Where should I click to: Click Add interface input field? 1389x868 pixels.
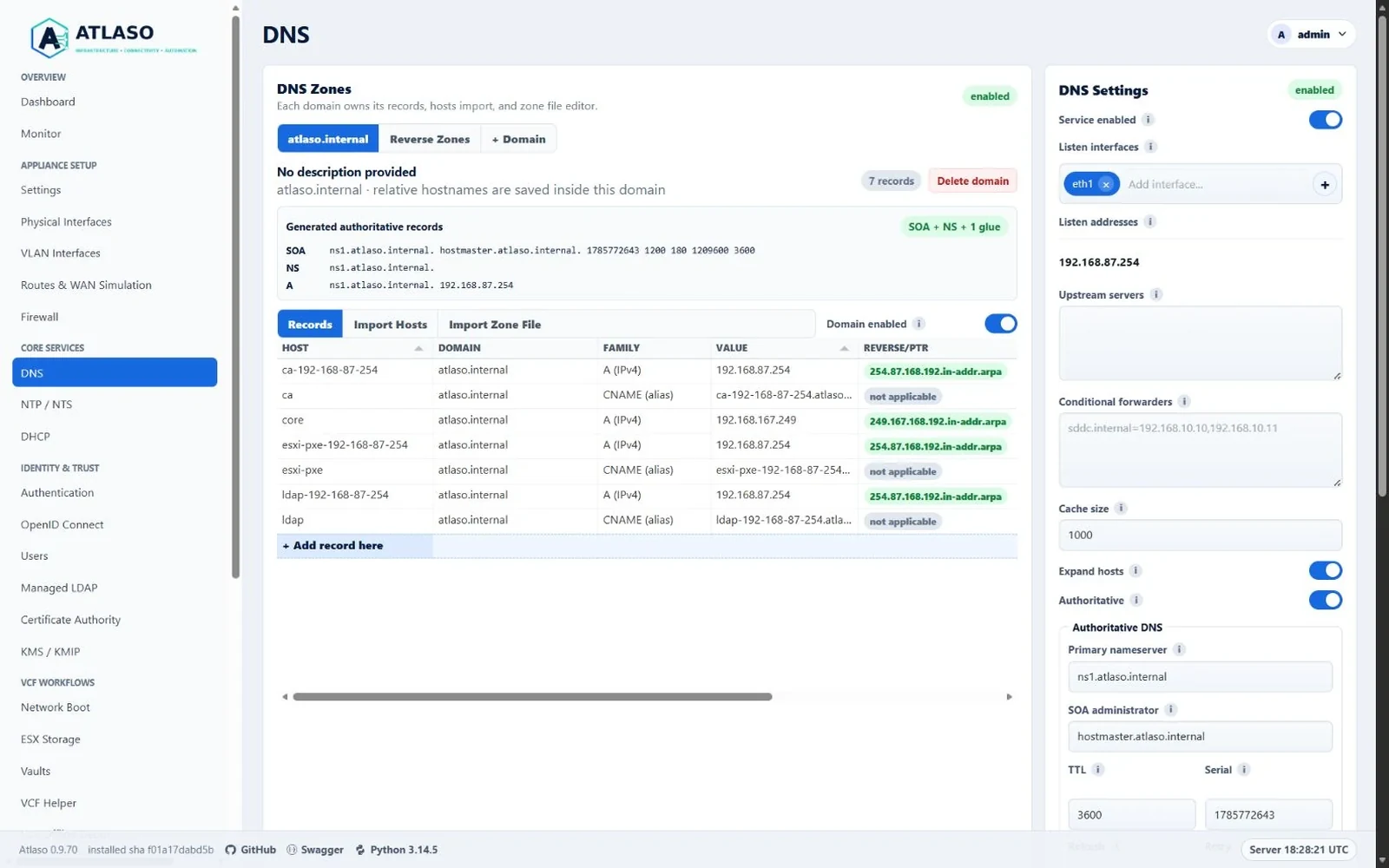1215,184
